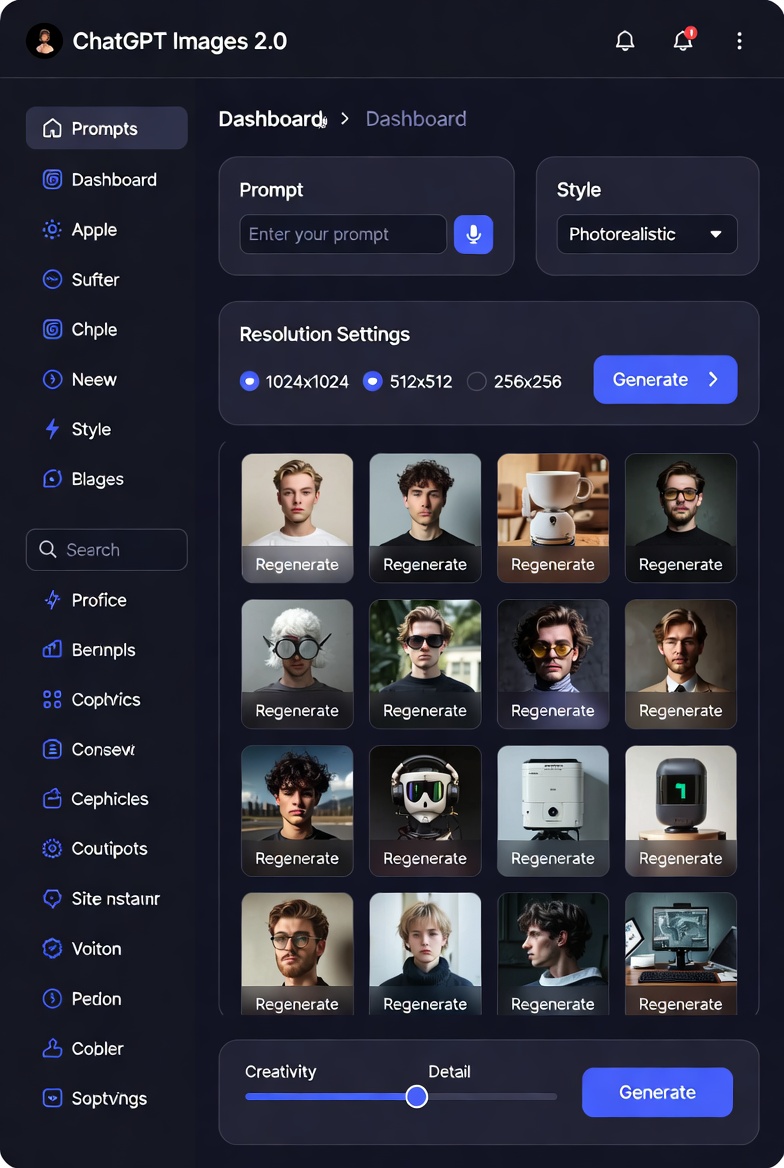Click the coin icon beside Peɗon

(x=52, y=998)
